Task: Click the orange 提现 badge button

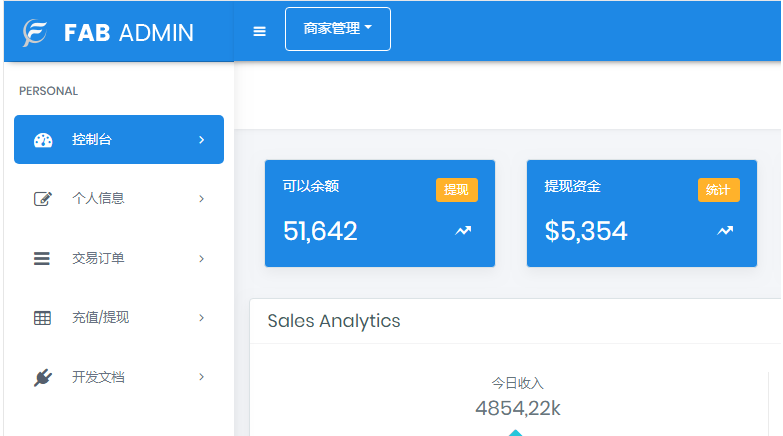Action: coord(456,190)
